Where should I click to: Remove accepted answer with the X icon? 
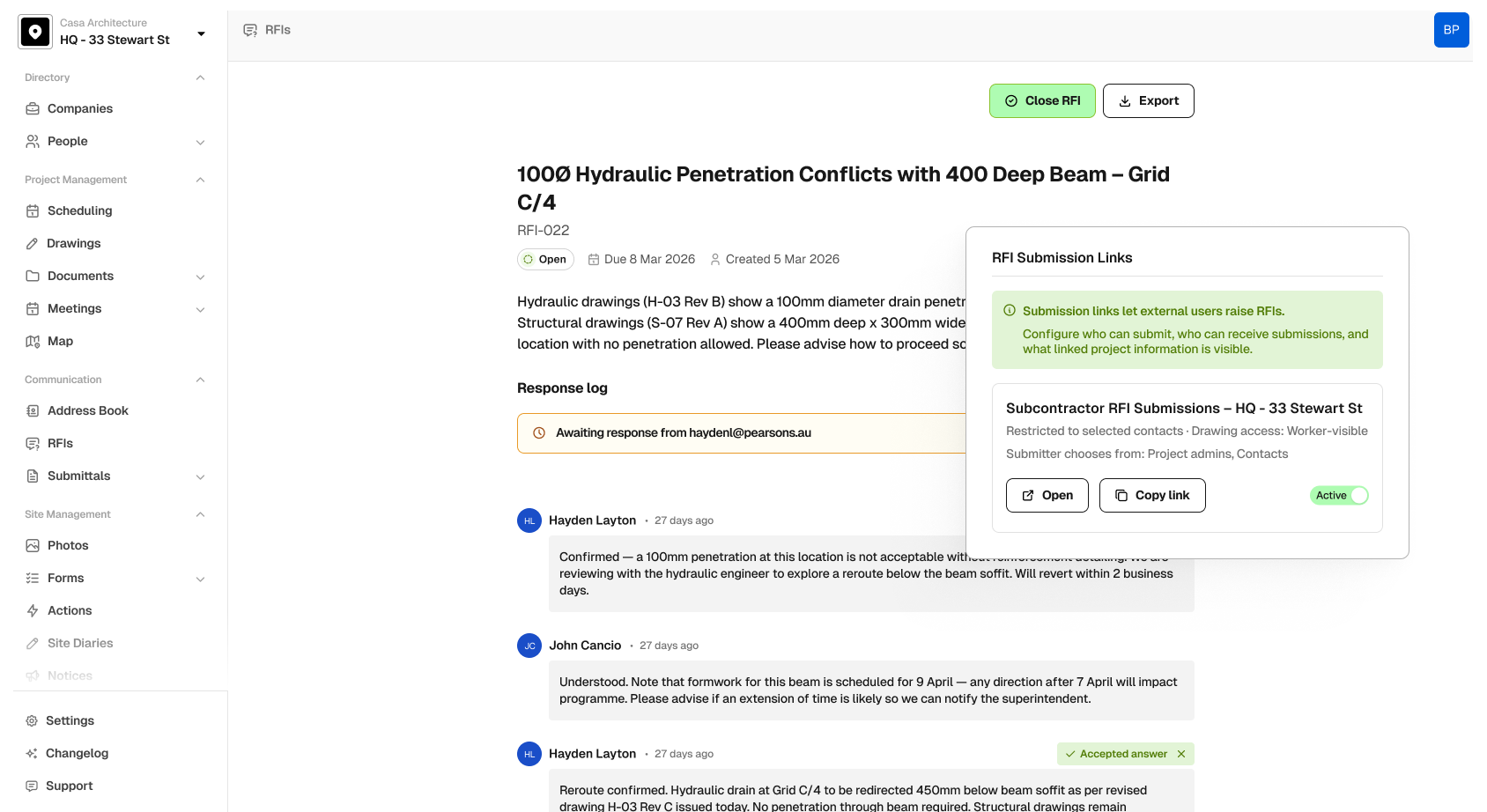[x=1181, y=754]
